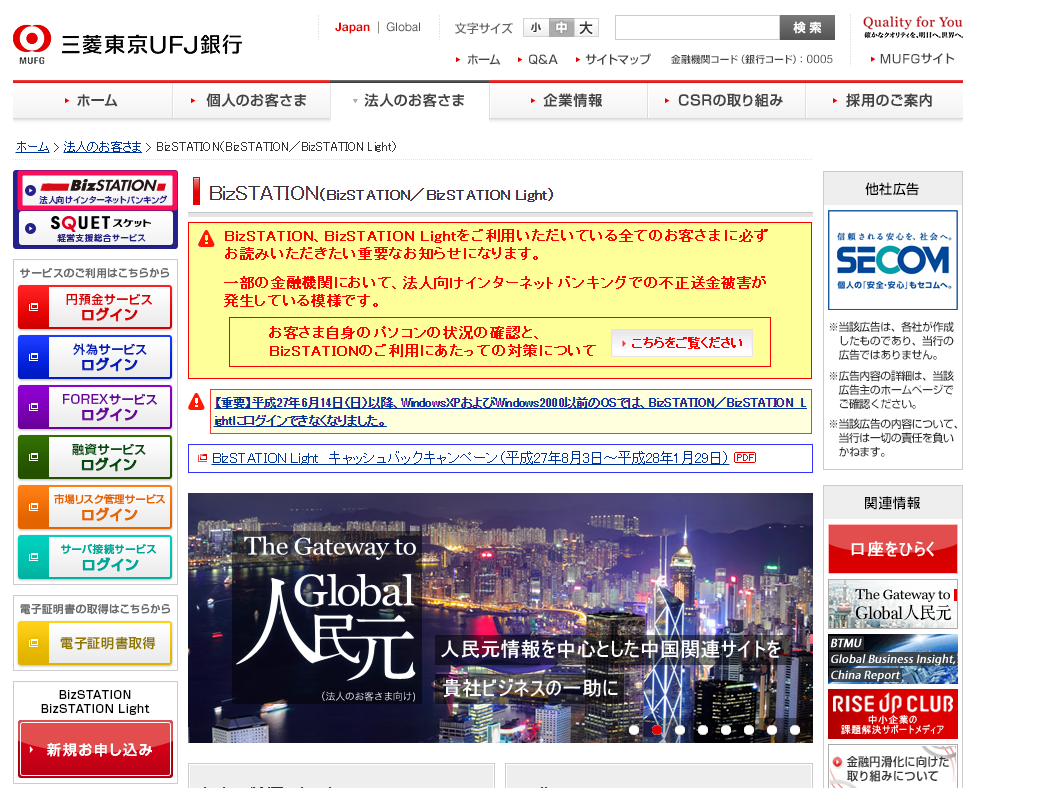The image size is (1064, 788).
Task: Click the 電子証明書取得 banner
Action: [x=94, y=643]
